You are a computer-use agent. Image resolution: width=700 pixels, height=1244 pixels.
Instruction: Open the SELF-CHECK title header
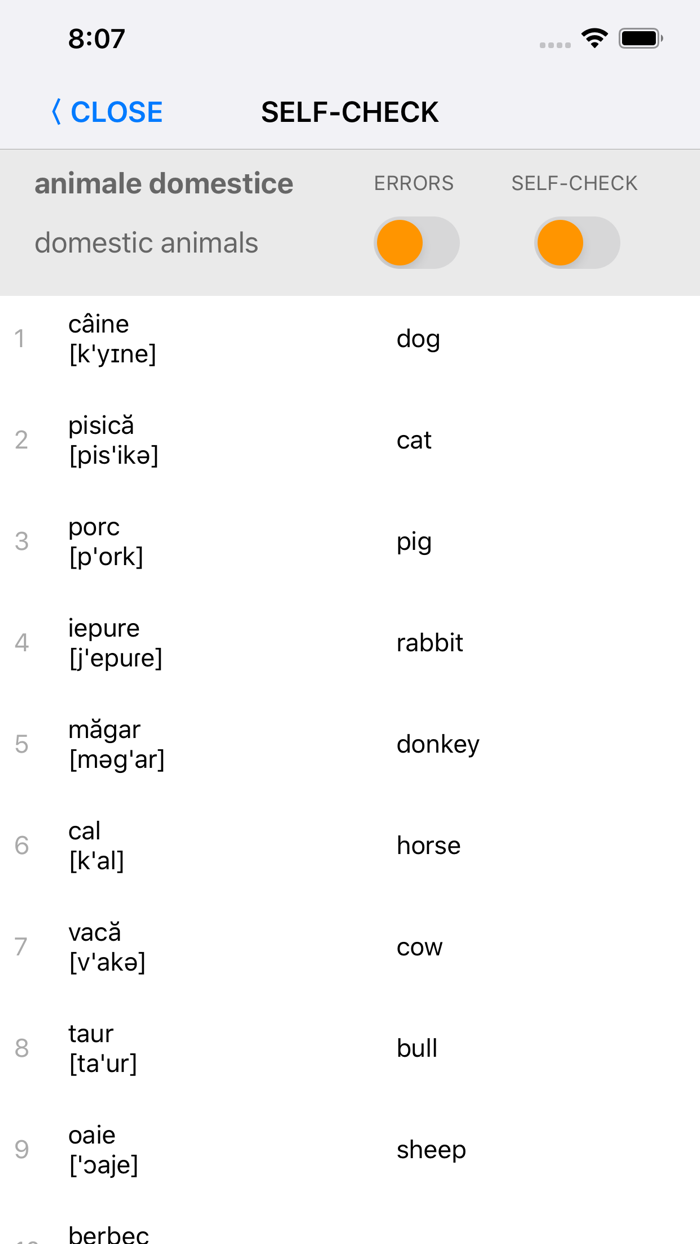point(350,112)
